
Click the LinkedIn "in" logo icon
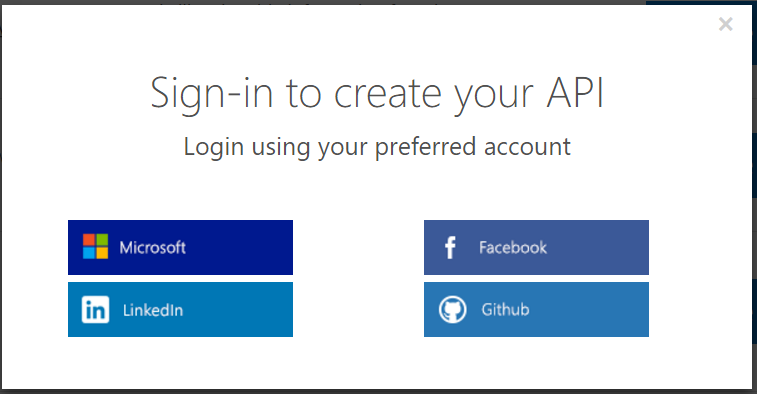point(95,310)
